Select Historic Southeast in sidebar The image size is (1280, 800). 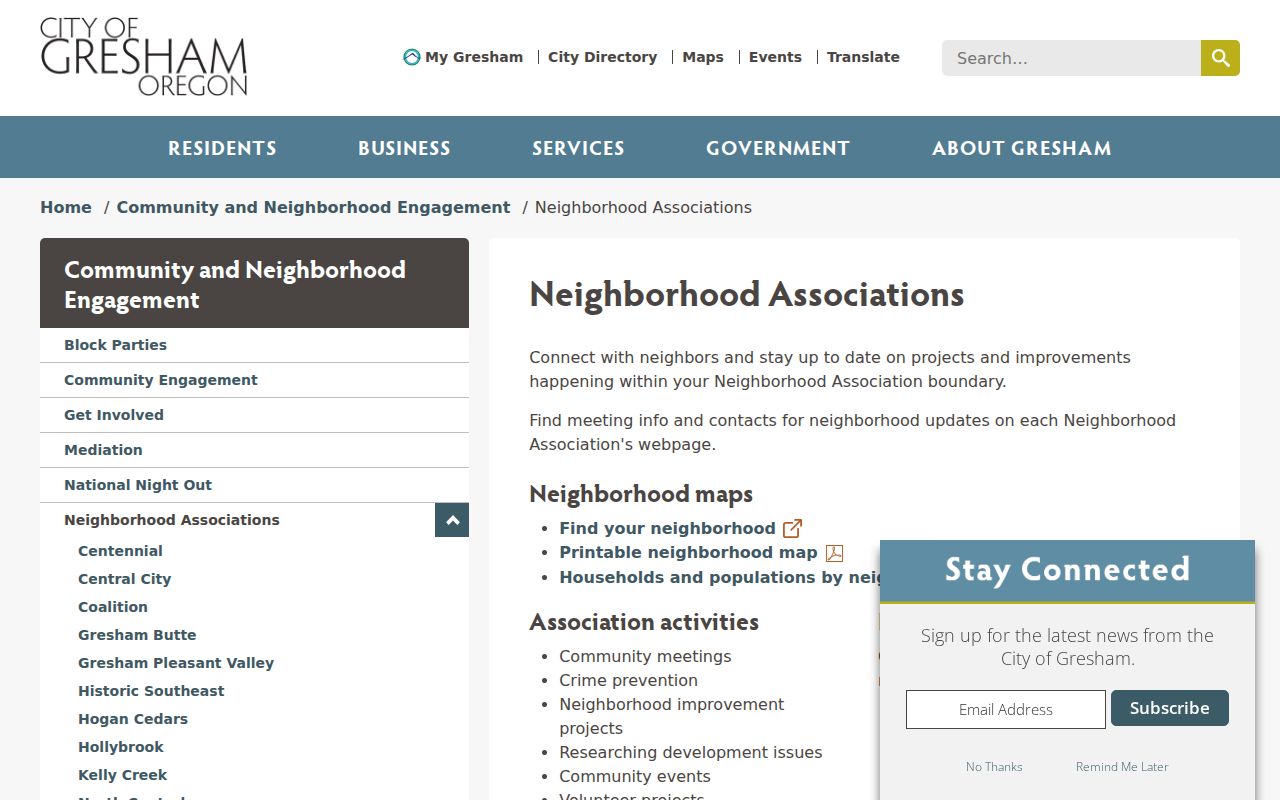(151, 691)
